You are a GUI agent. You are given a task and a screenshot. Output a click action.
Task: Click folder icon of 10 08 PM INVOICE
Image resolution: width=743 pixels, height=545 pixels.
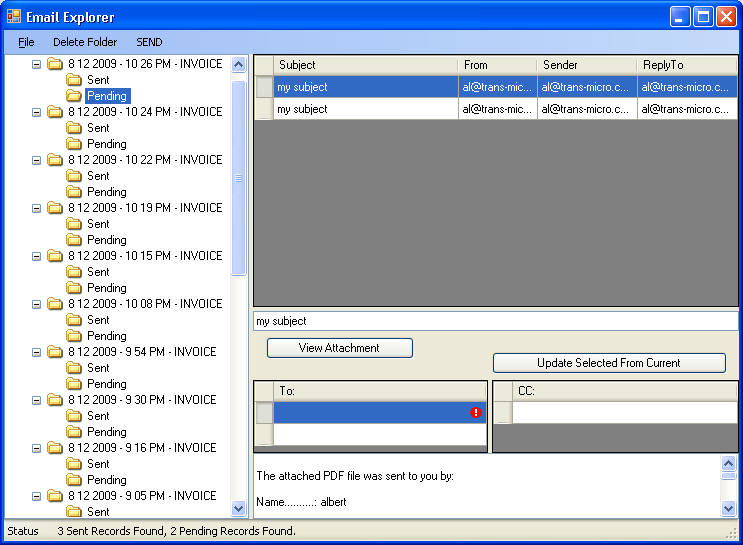(x=55, y=303)
